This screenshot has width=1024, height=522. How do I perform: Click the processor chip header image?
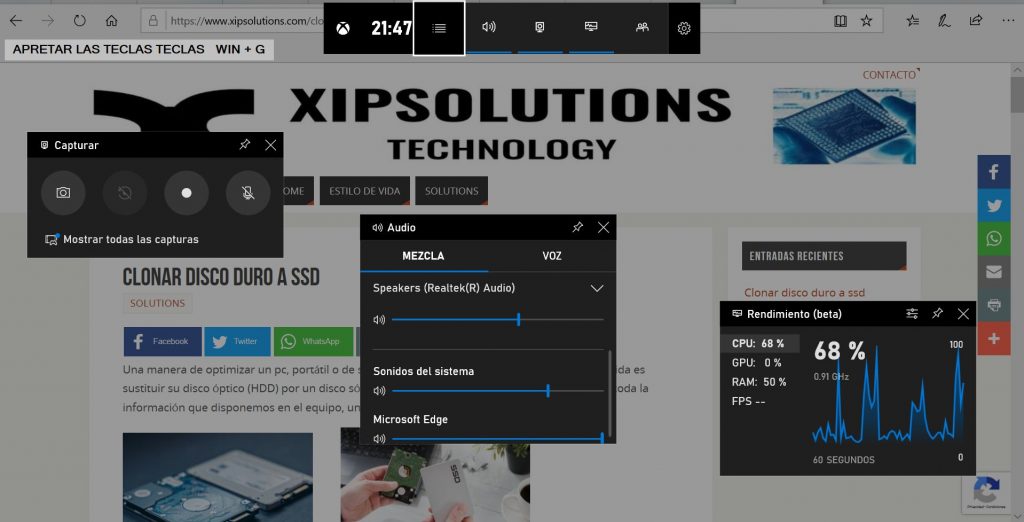click(844, 126)
